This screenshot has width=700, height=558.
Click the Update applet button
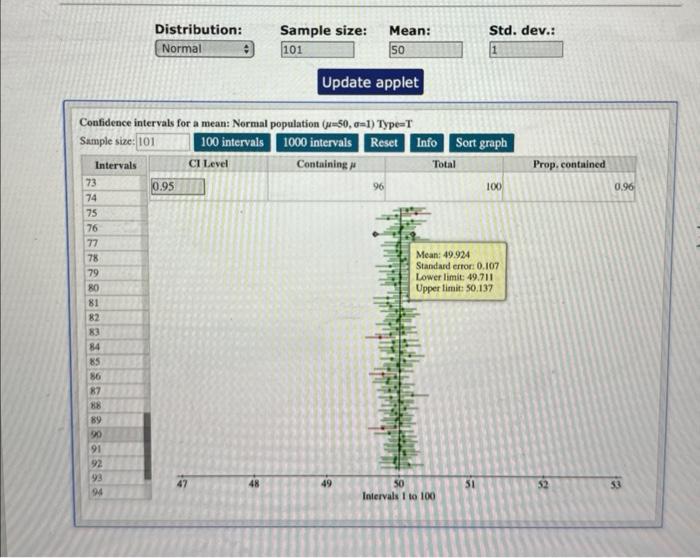pos(370,82)
